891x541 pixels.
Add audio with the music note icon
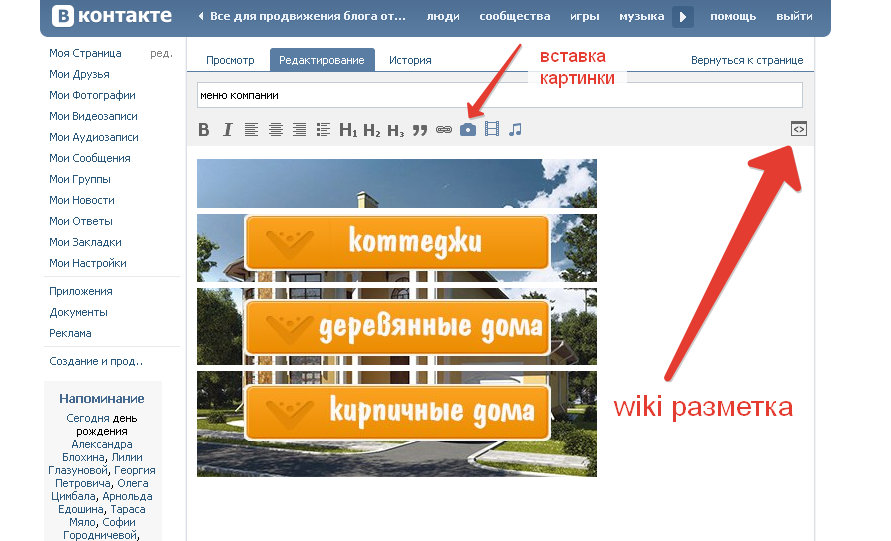coord(515,129)
